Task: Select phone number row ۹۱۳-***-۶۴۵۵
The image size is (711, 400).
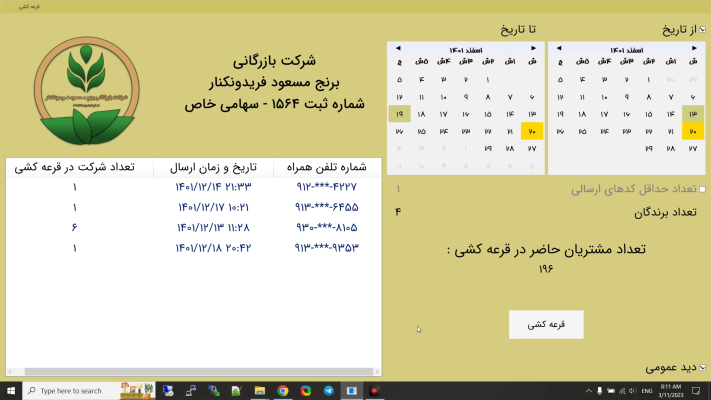Action: (326, 207)
